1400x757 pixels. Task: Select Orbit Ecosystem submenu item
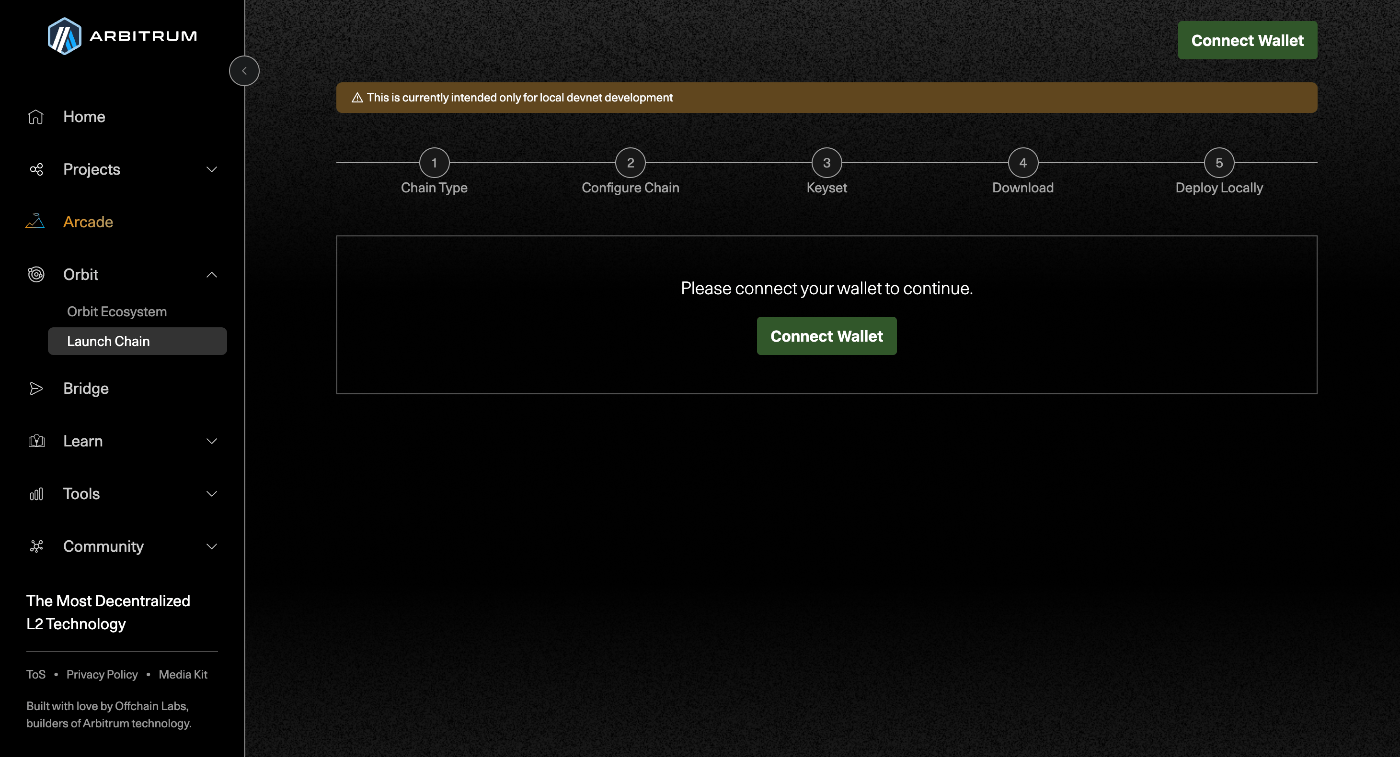pyautogui.click(x=117, y=312)
